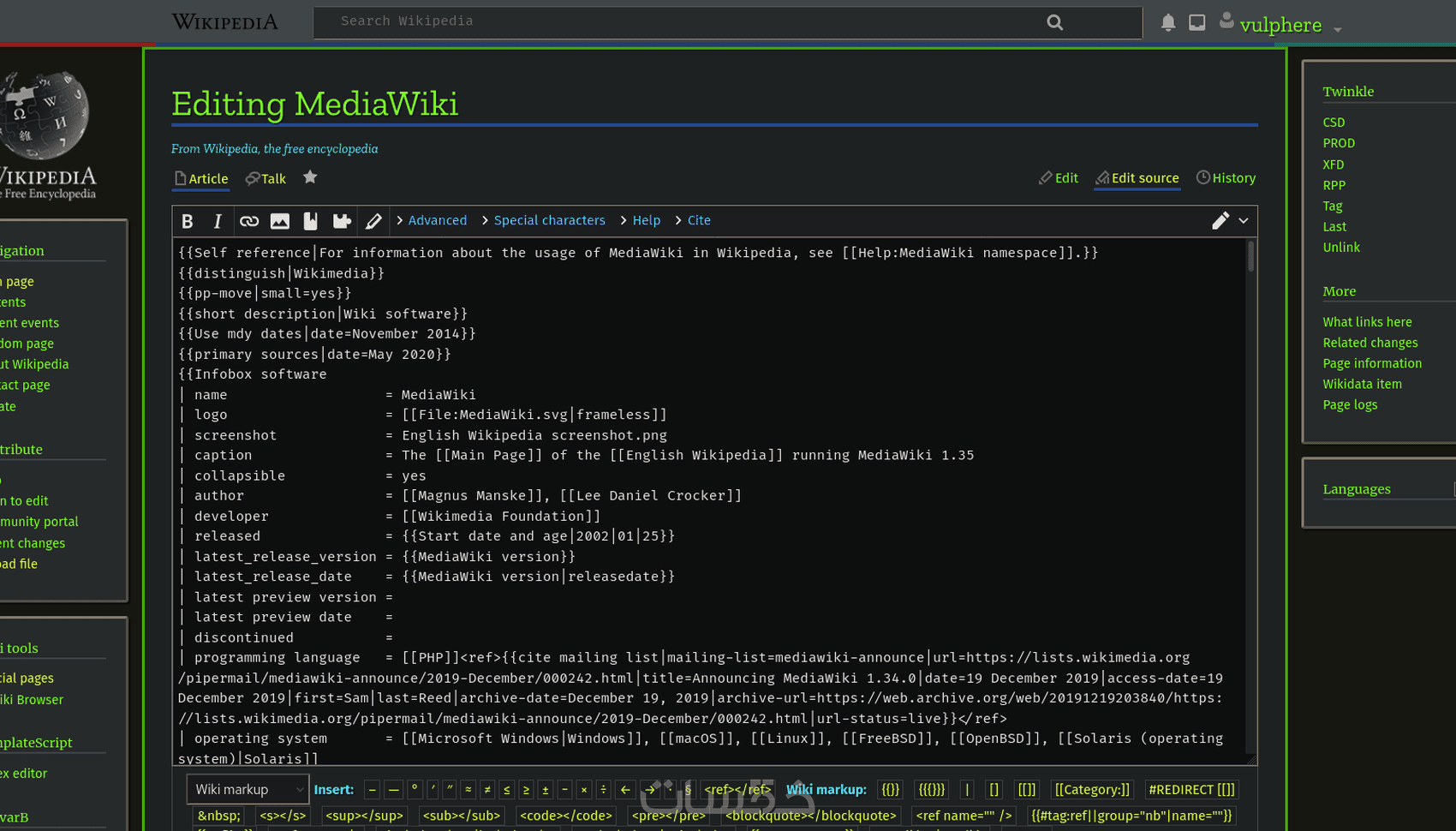This screenshot has width=1456, height=831.
Task: Click the search magnifier icon
Action: coord(1054,21)
